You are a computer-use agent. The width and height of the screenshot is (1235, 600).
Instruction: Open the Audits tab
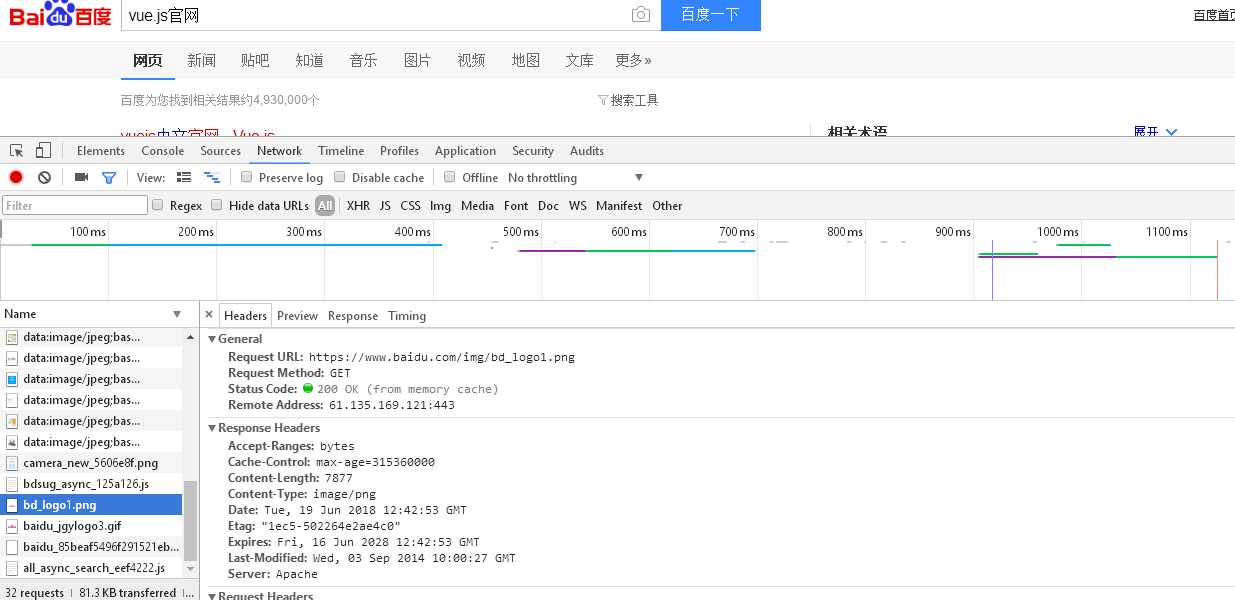pyautogui.click(x=587, y=151)
